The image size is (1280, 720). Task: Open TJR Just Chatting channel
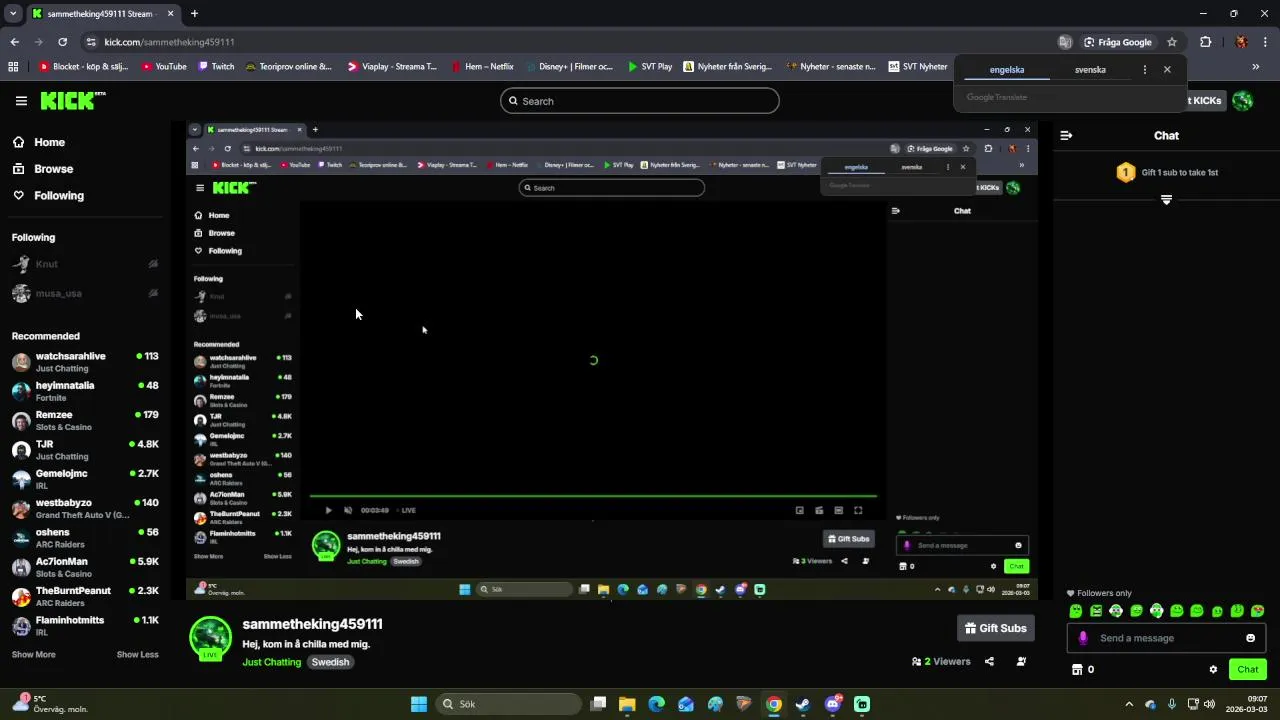[85, 450]
